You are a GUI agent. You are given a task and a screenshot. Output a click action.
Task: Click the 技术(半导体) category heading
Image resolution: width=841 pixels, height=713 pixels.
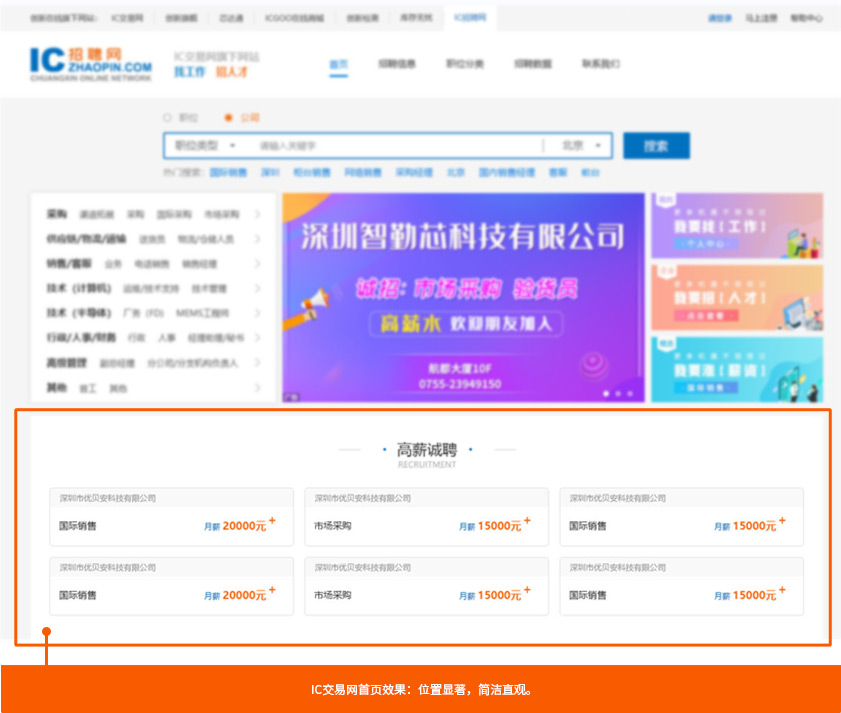tap(79, 313)
